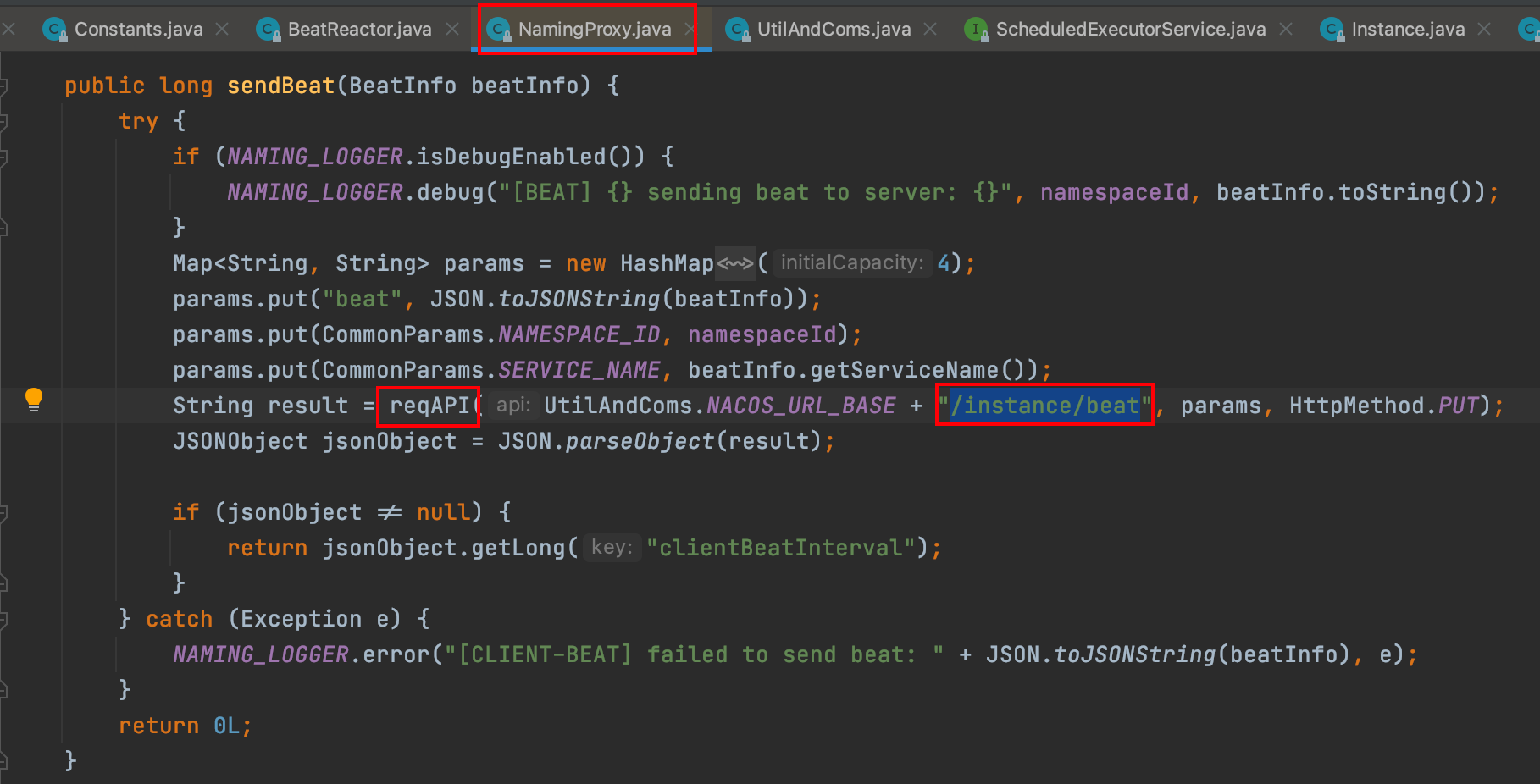Click the PUT enum constant

point(1459,406)
